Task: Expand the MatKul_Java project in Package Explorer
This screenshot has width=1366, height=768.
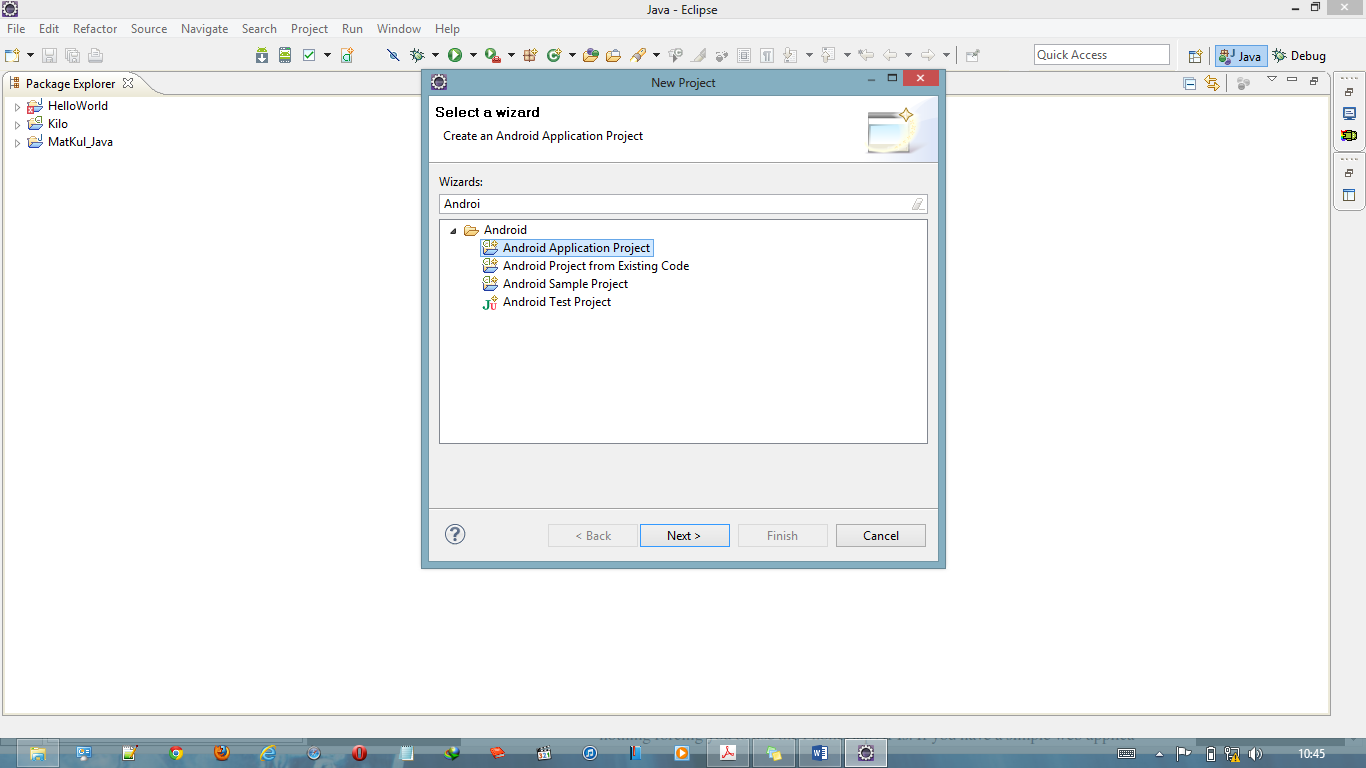Action: pos(16,141)
